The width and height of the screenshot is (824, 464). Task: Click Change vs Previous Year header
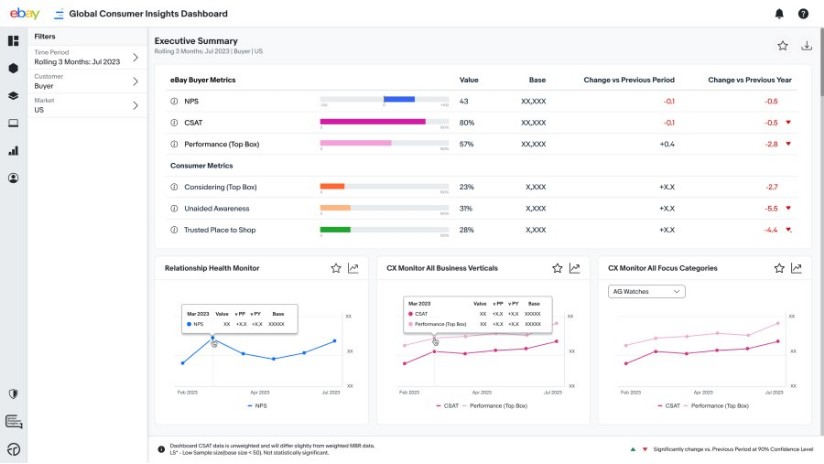pyautogui.click(x=750, y=80)
